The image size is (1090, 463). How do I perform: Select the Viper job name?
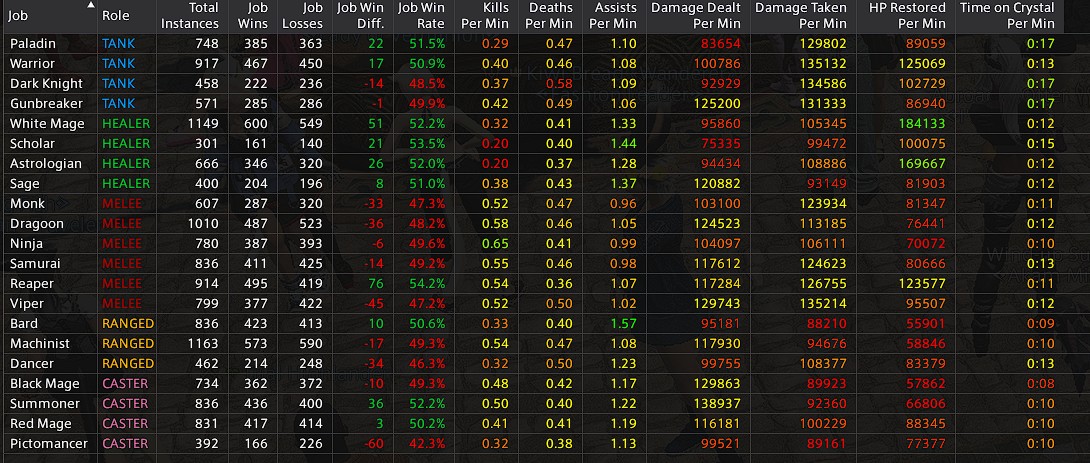click(x=26, y=304)
